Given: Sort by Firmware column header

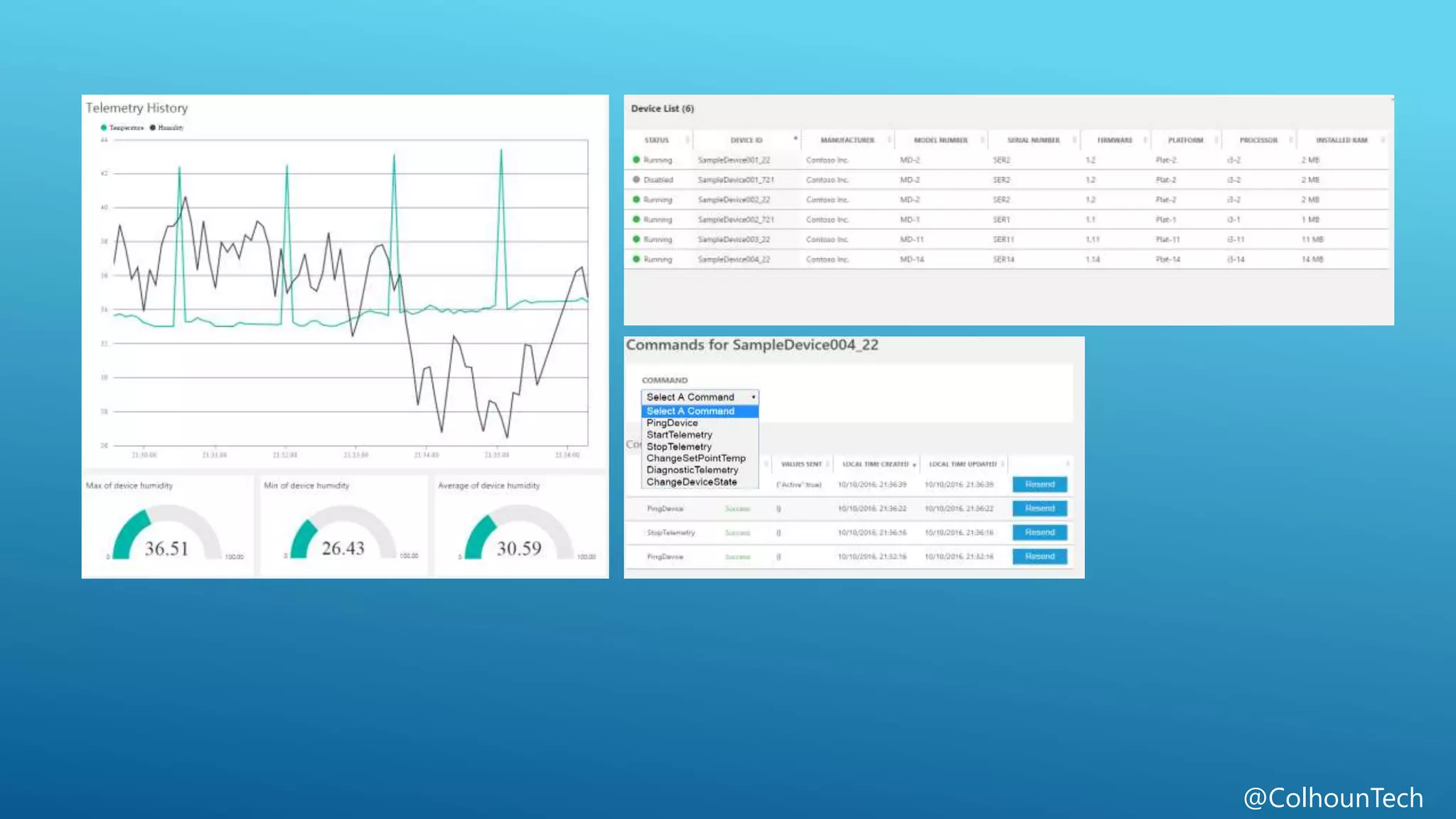Looking at the screenshot, I should 1114,140.
